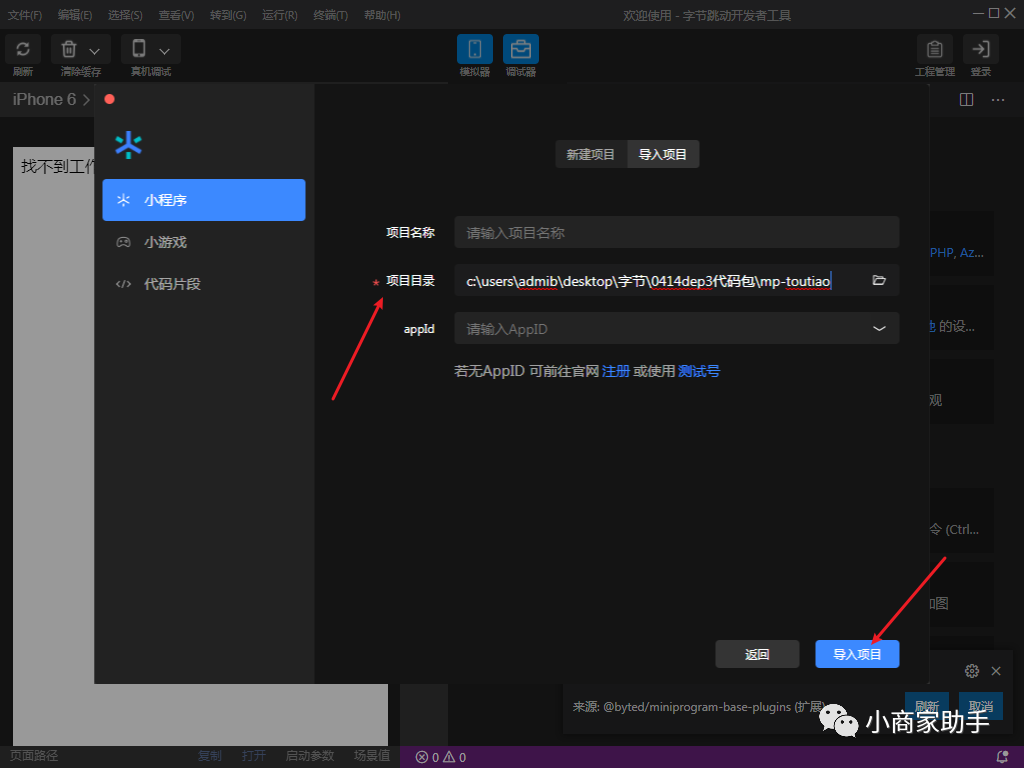Click 页面路径 label in bottom bar
Viewport: 1024px width, 768px height.
click(x=34, y=756)
